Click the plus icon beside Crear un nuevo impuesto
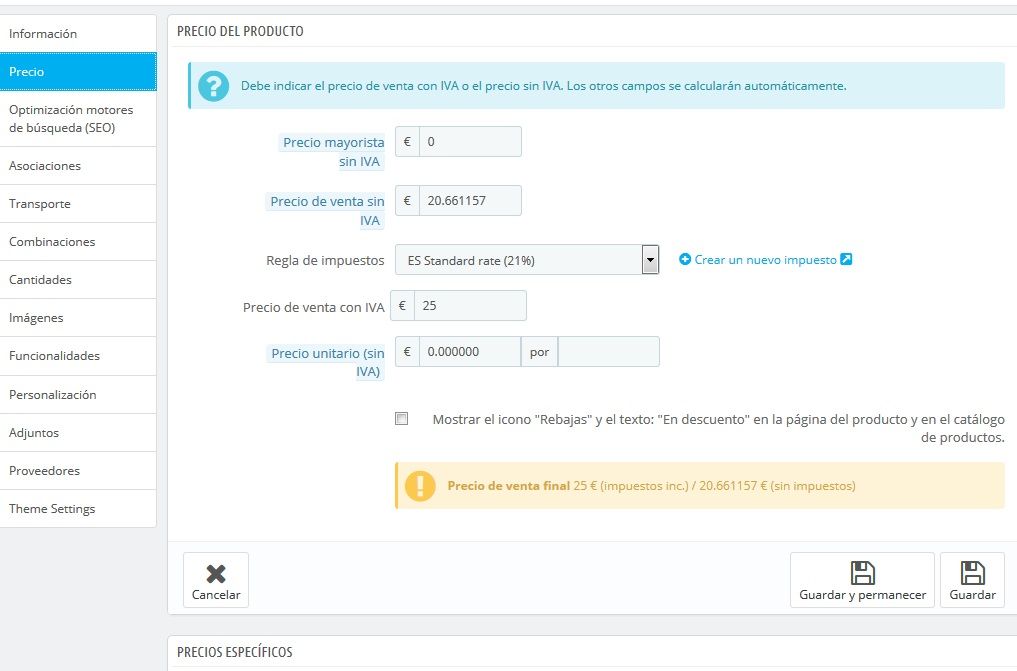Image resolution: width=1017 pixels, height=671 pixels. click(685, 259)
